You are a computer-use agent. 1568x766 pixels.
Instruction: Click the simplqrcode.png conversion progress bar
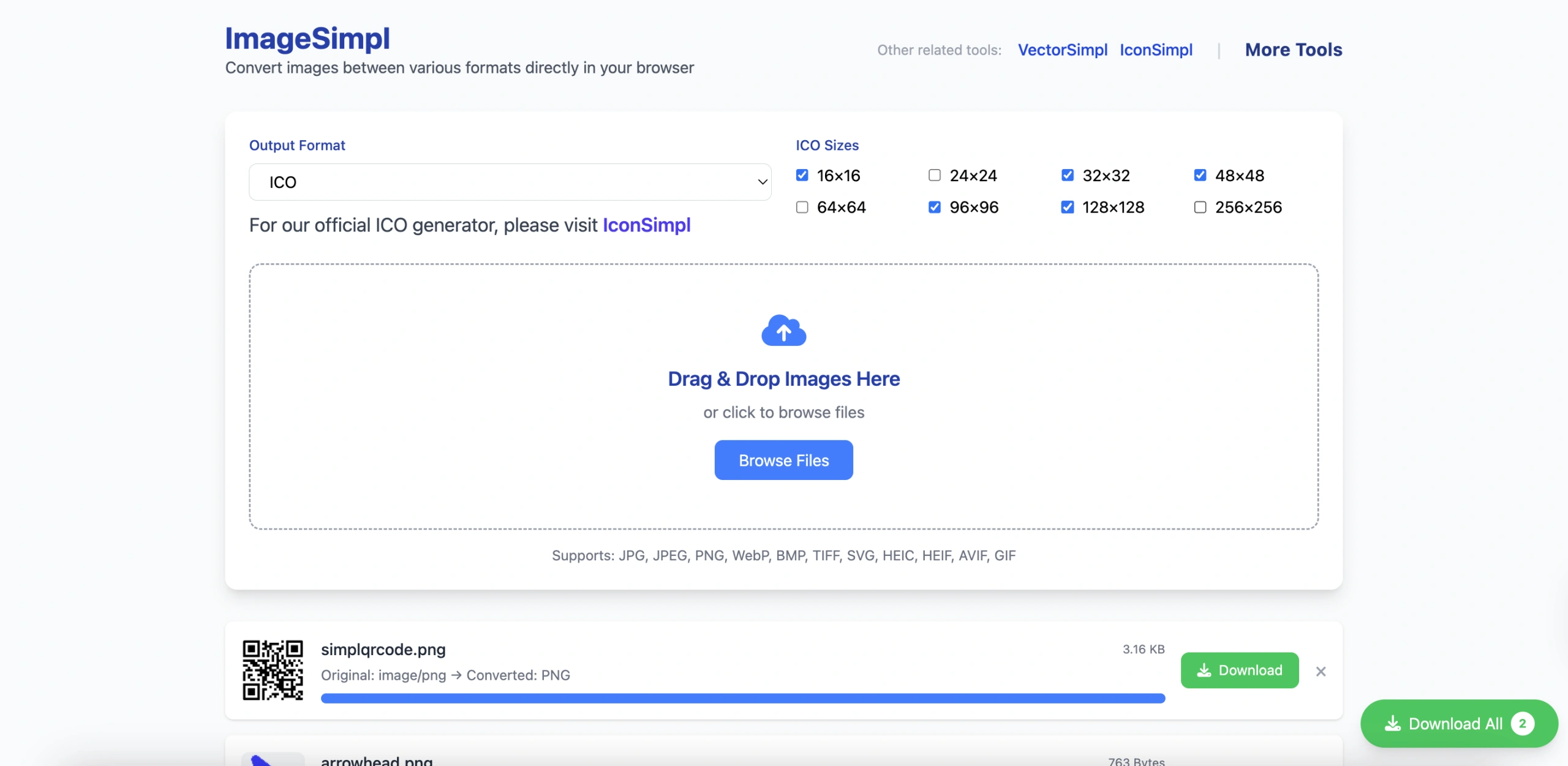[742, 698]
